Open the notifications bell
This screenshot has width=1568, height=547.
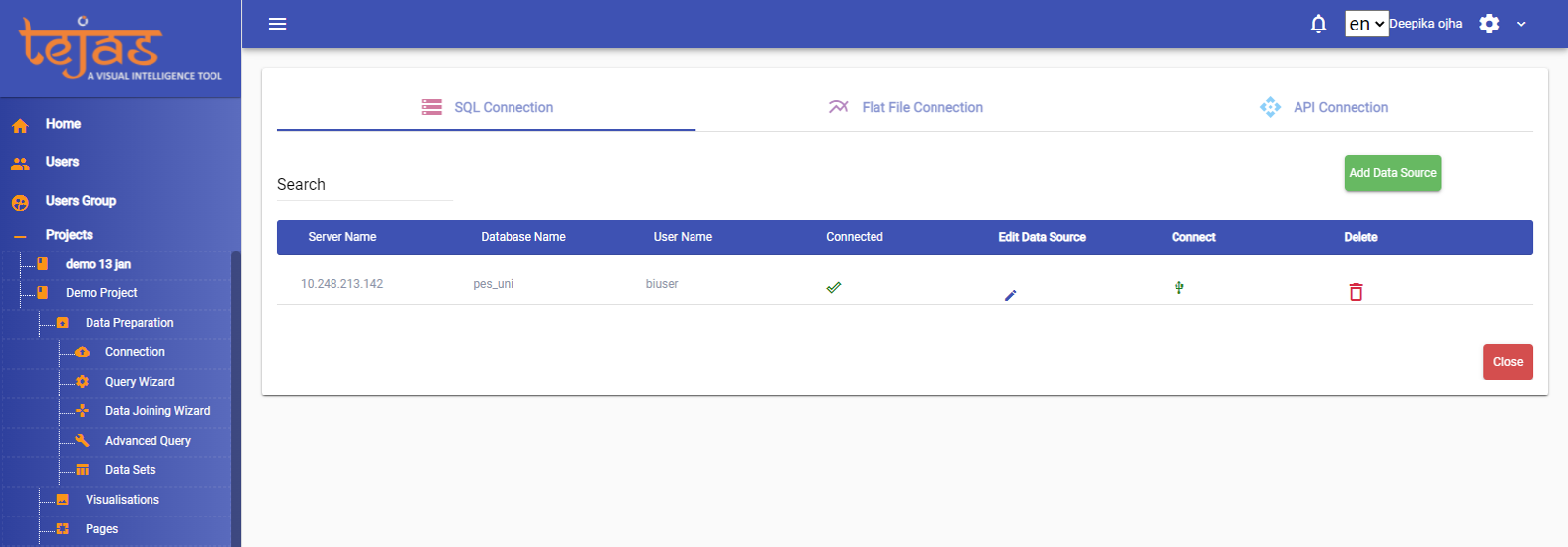coord(1318,24)
